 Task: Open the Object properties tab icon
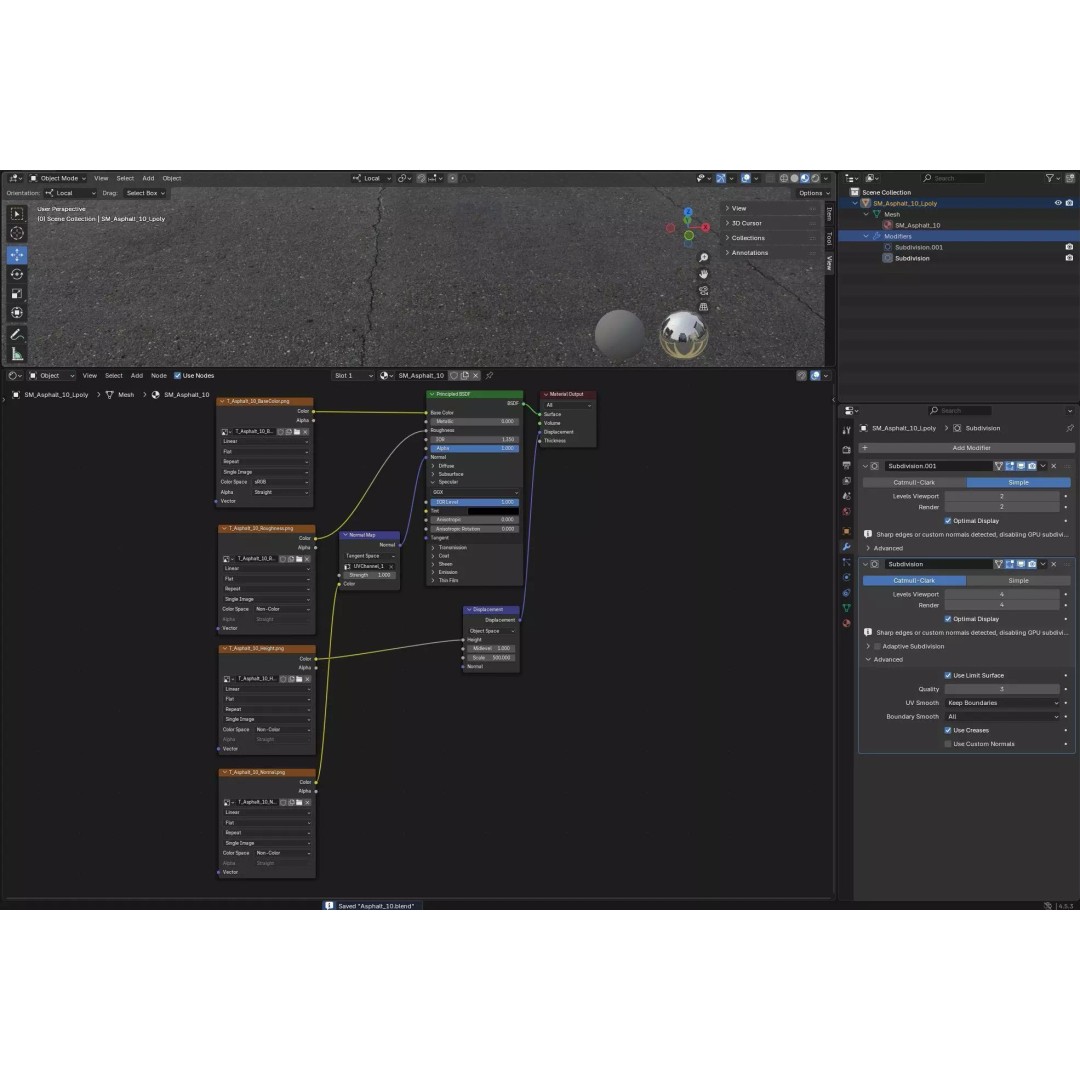click(x=847, y=532)
